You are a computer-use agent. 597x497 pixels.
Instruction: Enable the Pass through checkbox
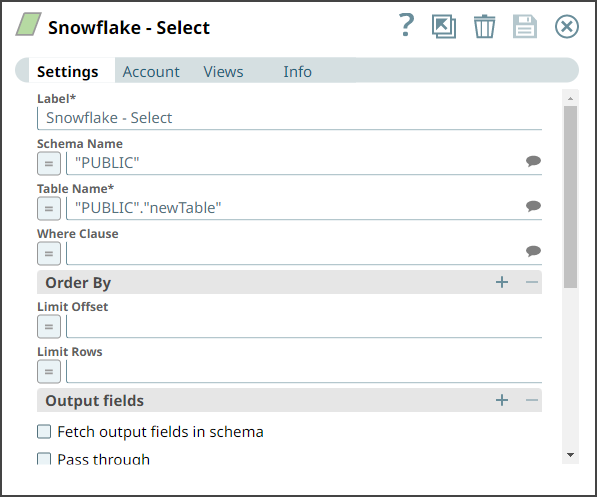click(x=44, y=459)
